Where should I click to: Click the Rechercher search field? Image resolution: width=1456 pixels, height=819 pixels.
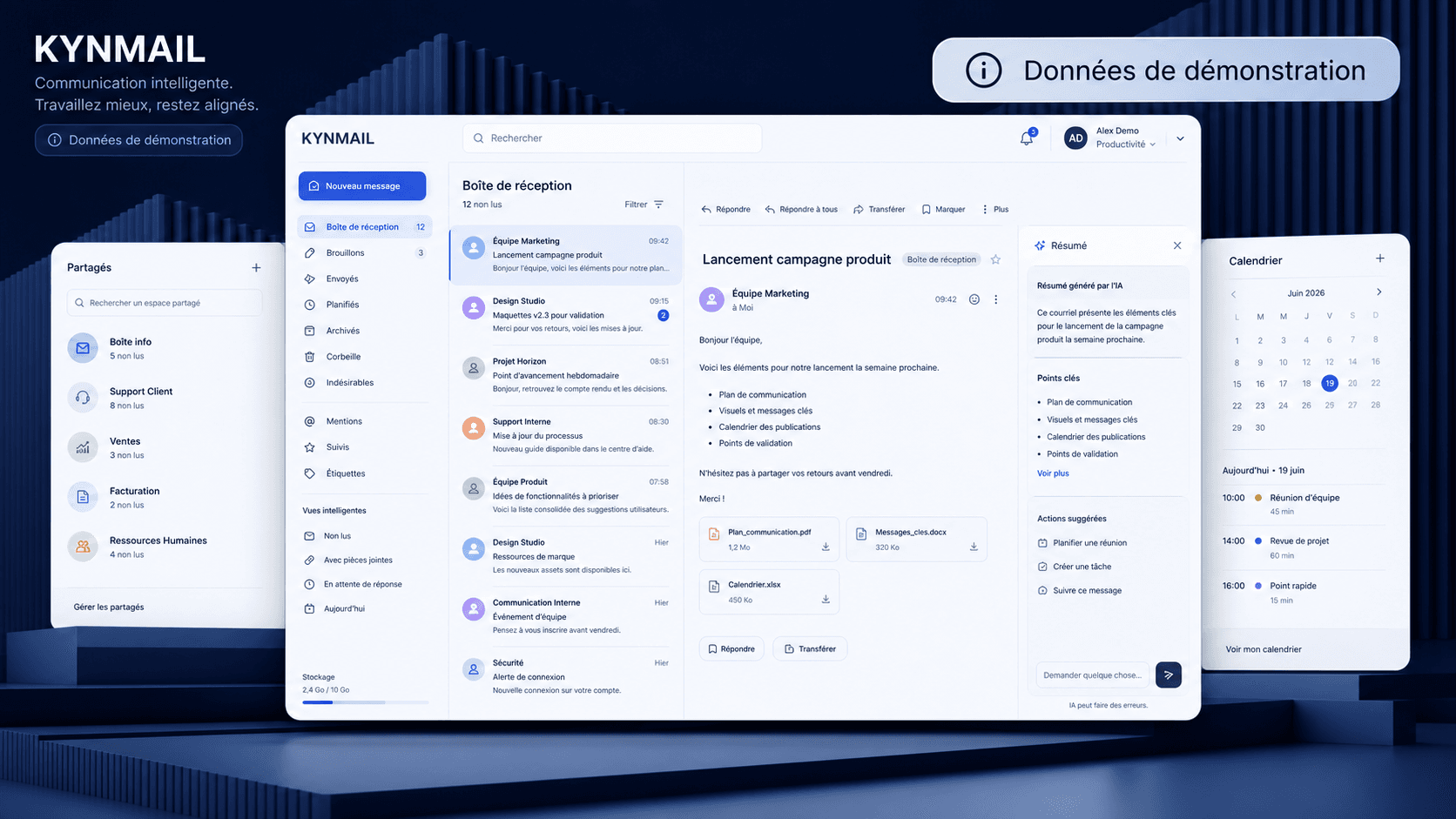click(612, 138)
